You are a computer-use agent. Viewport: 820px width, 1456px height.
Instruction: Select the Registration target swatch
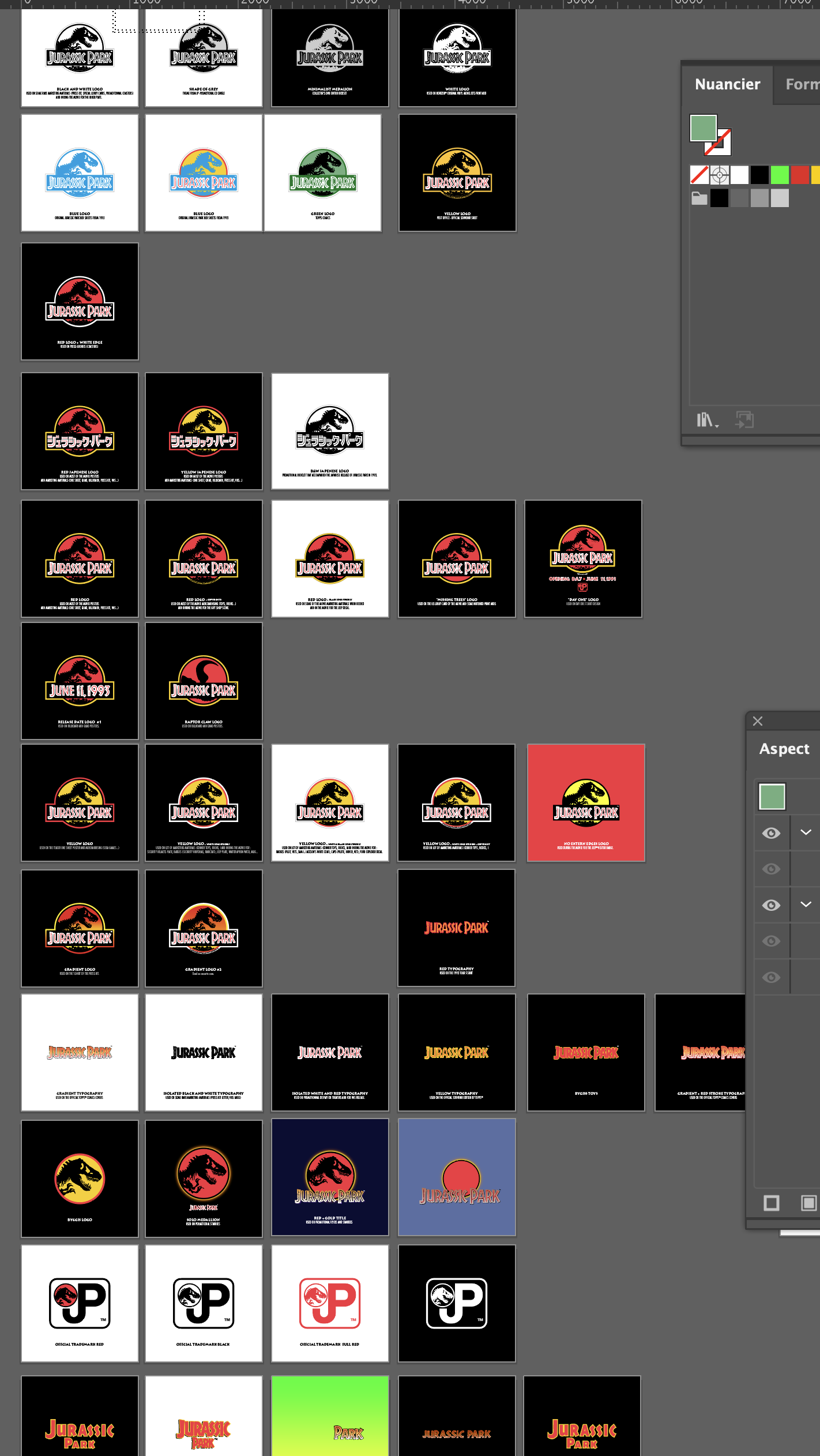click(x=719, y=175)
